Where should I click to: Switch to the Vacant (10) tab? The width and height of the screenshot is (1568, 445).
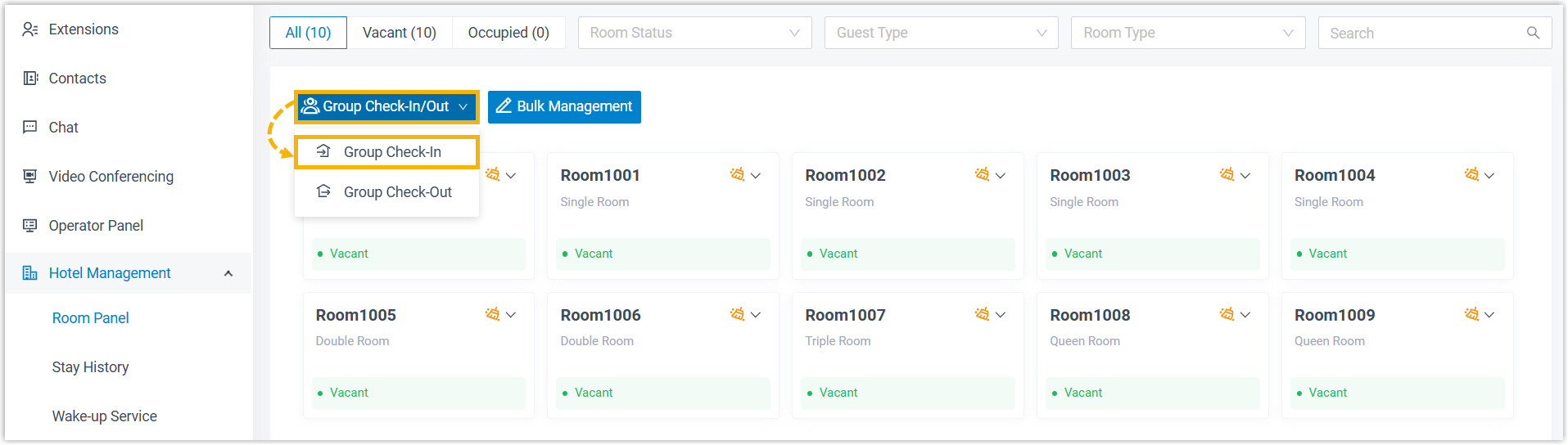tap(400, 34)
